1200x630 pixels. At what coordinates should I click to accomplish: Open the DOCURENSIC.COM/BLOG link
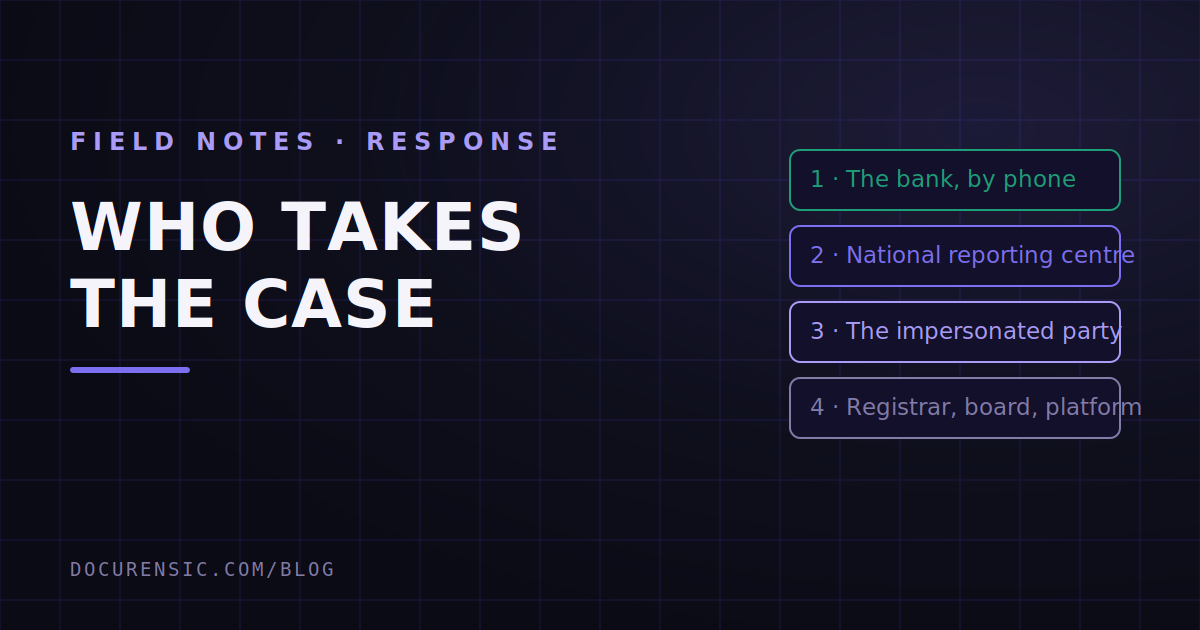[202, 569]
